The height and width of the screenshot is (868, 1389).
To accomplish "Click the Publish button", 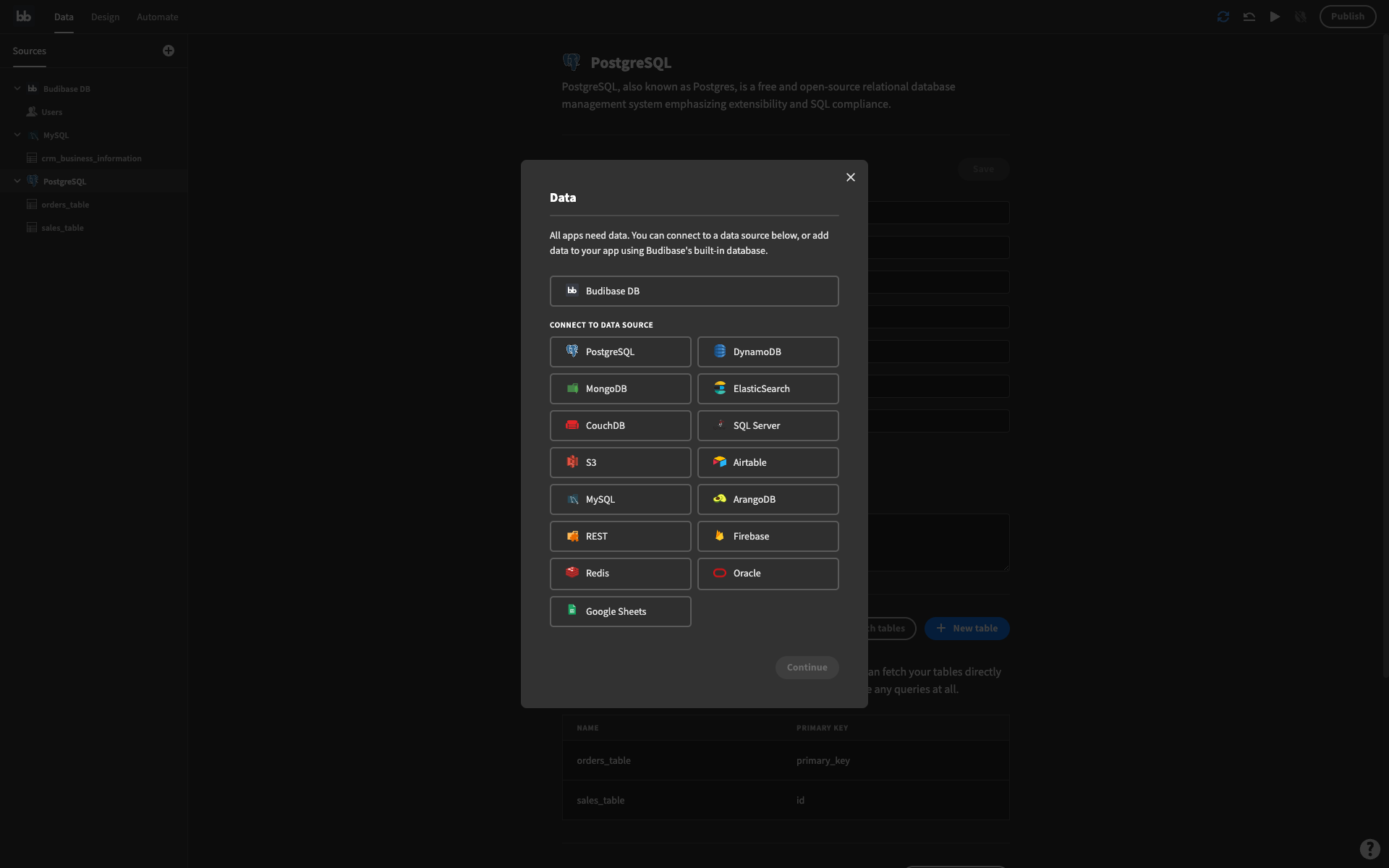I will [x=1347, y=17].
